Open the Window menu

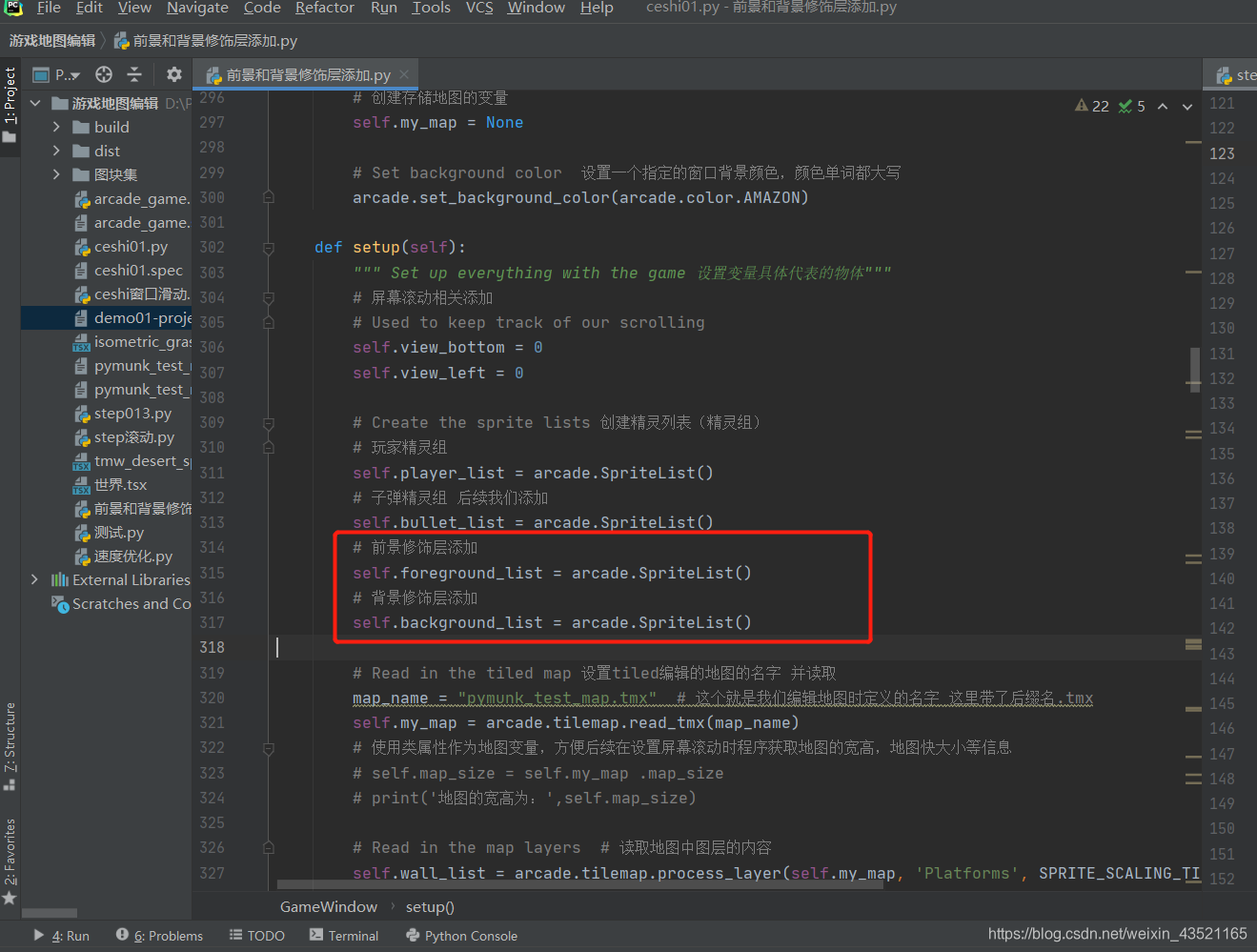coord(537,8)
